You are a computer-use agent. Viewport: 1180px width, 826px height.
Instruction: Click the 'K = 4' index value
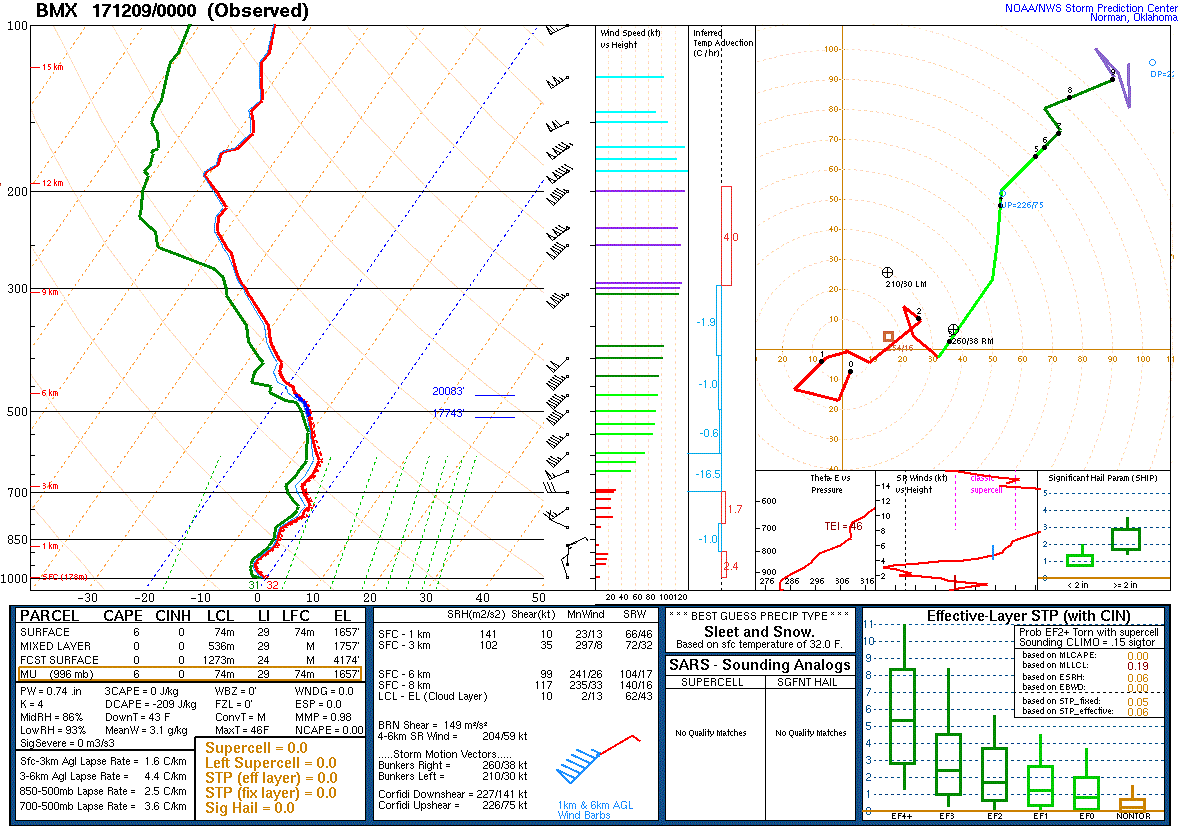[34, 704]
